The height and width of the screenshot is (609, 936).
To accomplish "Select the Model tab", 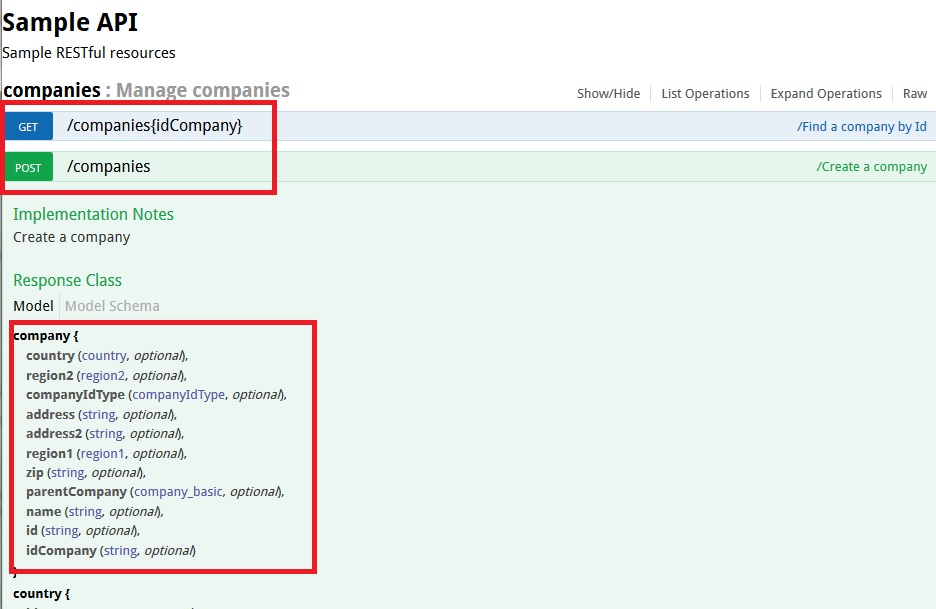I will pos(33,306).
